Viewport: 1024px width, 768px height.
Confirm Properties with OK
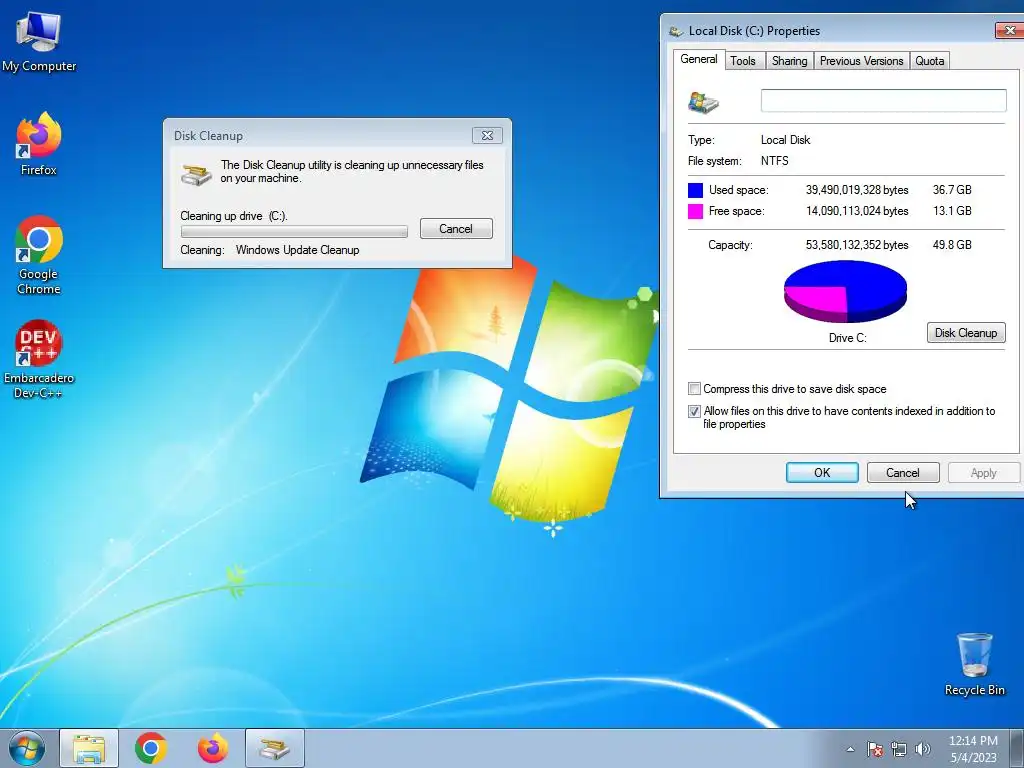pos(822,473)
